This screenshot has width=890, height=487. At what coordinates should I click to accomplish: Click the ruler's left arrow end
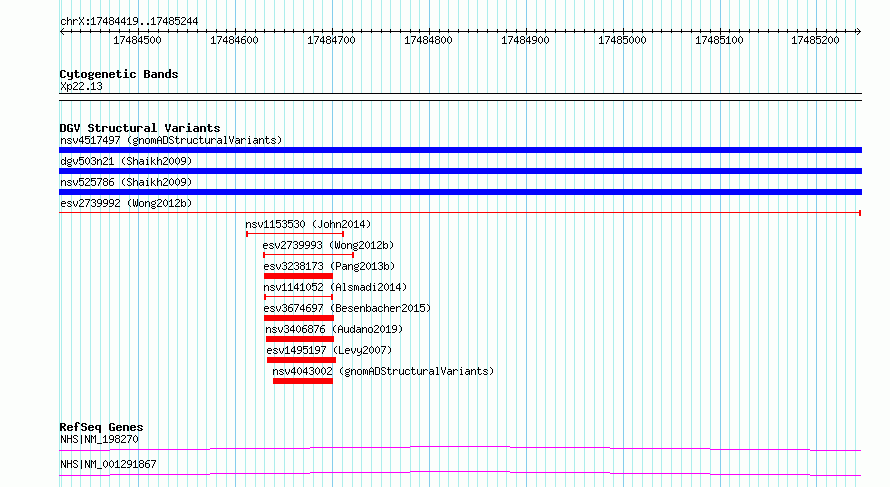(62, 31)
